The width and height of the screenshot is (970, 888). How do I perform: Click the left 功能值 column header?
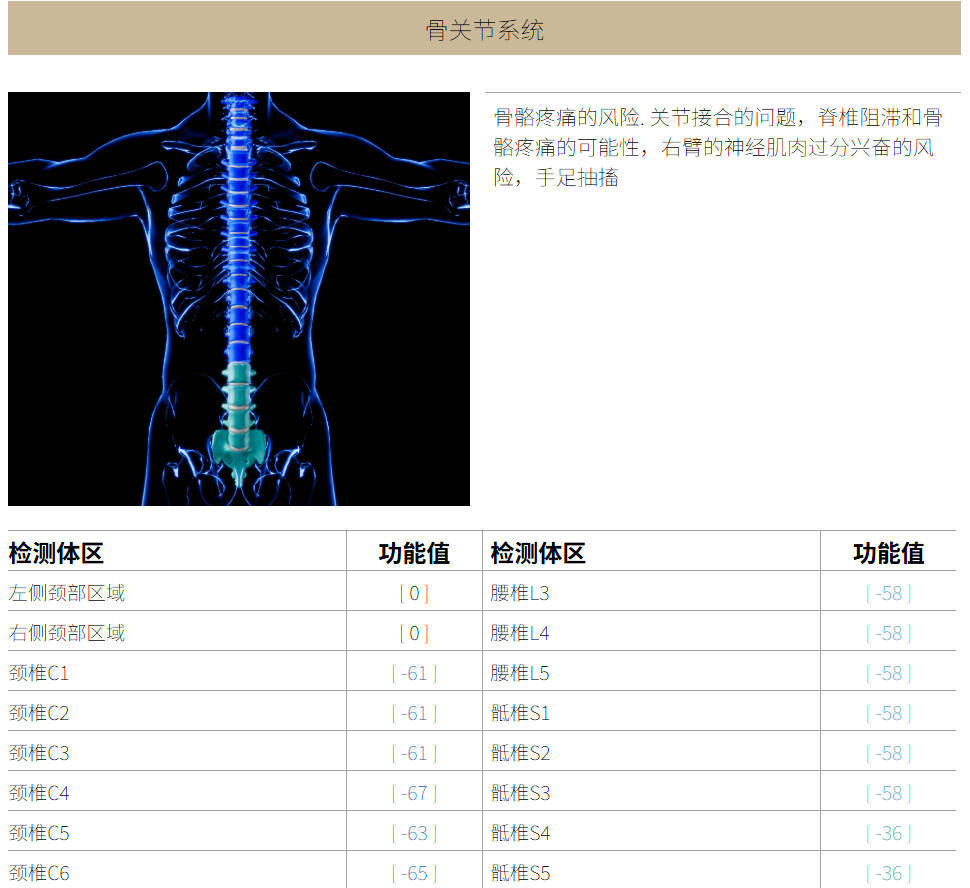point(414,553)
